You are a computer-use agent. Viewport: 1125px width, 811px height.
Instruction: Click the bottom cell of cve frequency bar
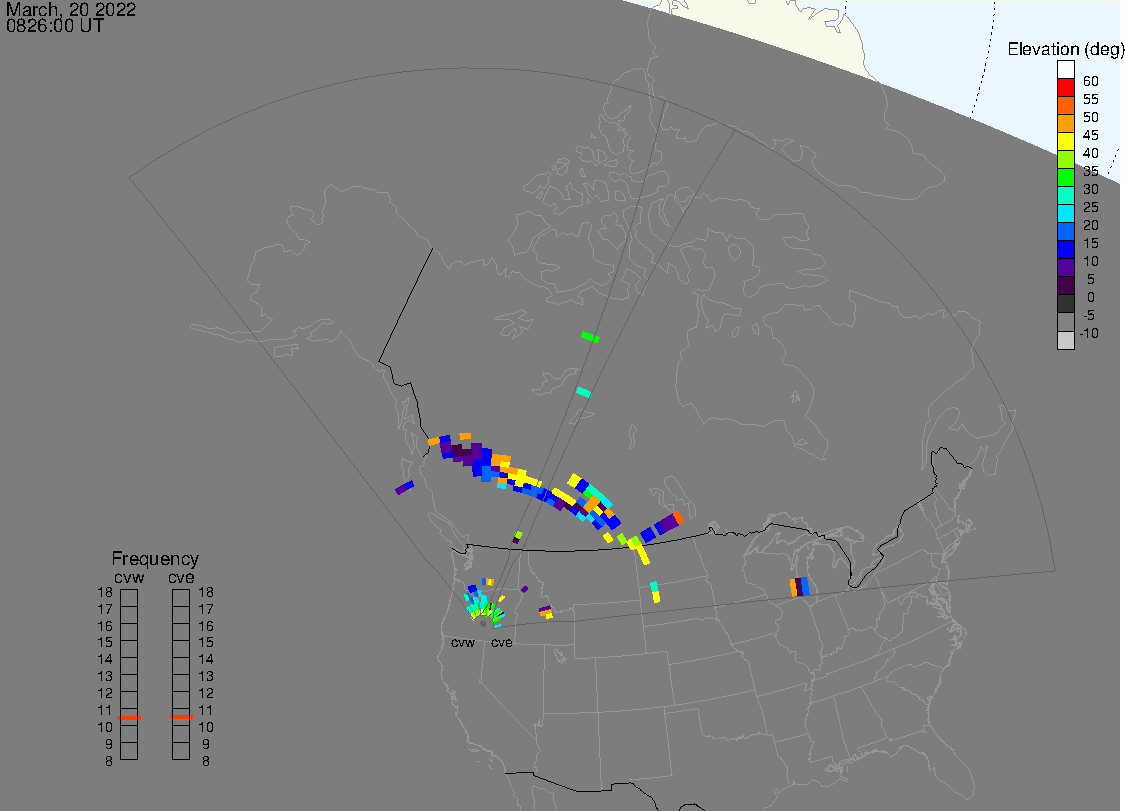point(181,751)
